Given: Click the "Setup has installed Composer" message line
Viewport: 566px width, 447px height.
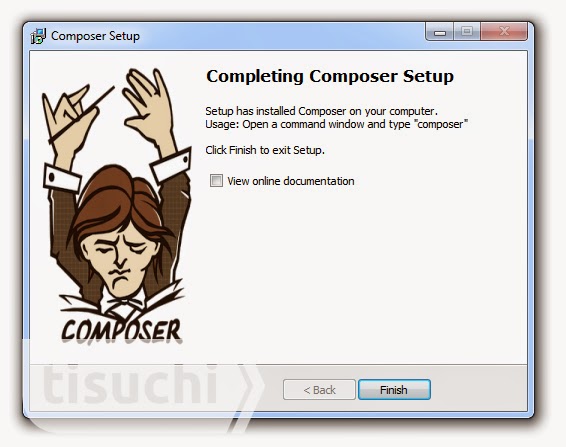Looking at the screenshot, I should 321,111.
